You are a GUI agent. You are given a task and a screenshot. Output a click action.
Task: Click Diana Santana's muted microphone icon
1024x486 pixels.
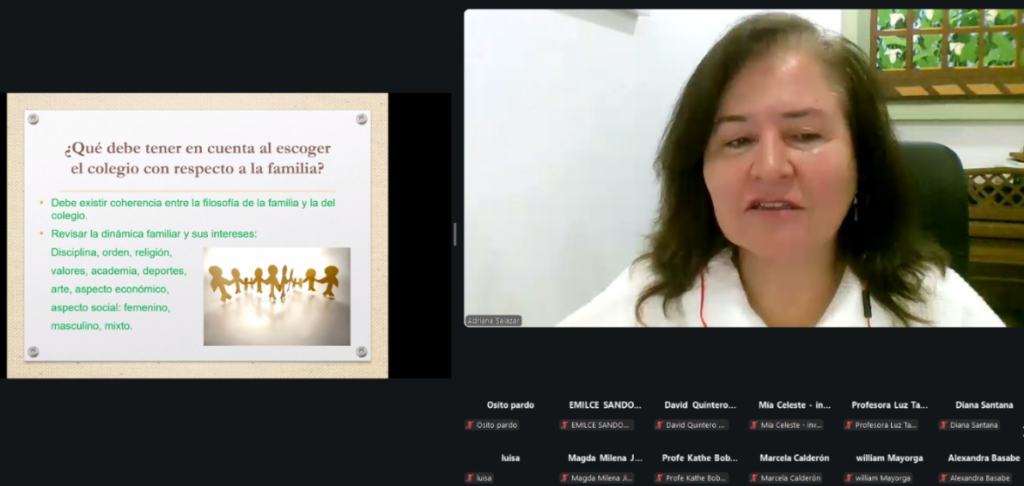(943, 425)
